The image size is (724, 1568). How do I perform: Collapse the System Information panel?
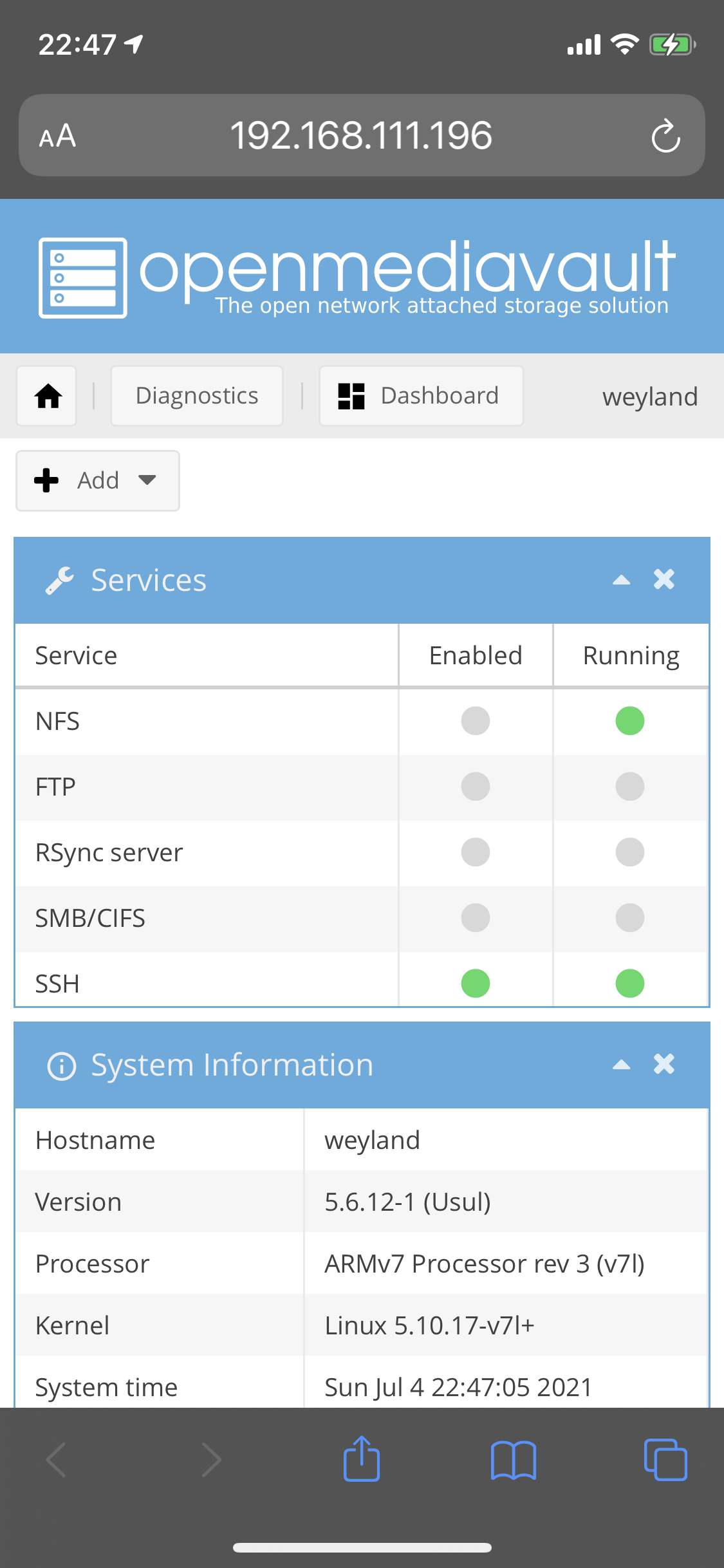[621, 1065]
